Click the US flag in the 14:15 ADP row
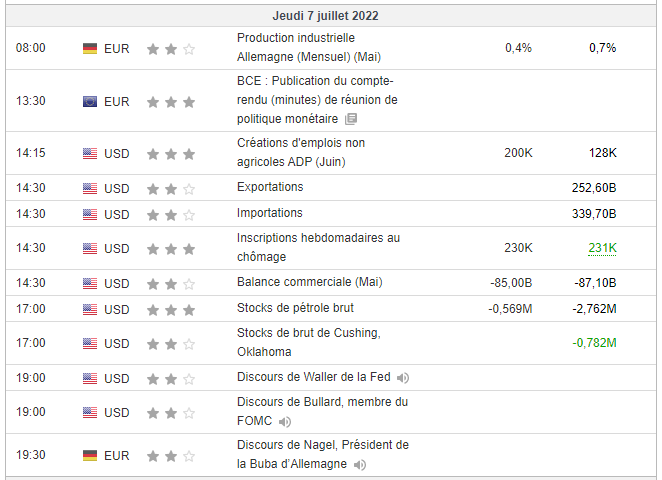The height and width of the screenshot is (480, 662). tap(90, 154)
